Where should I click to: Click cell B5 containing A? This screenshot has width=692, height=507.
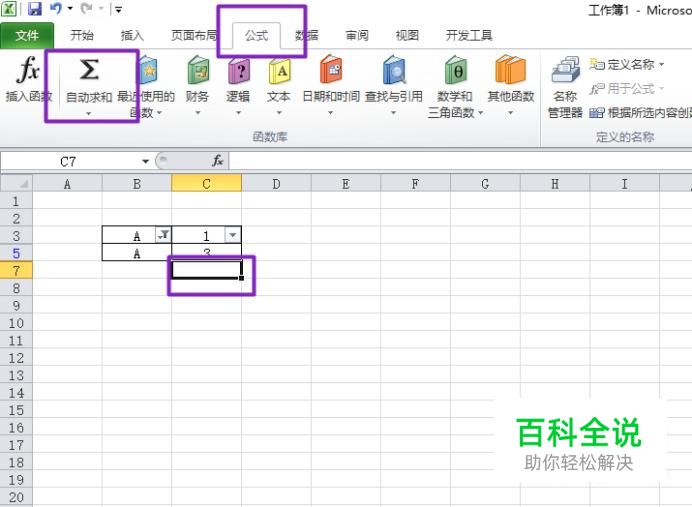click(137, 253)
